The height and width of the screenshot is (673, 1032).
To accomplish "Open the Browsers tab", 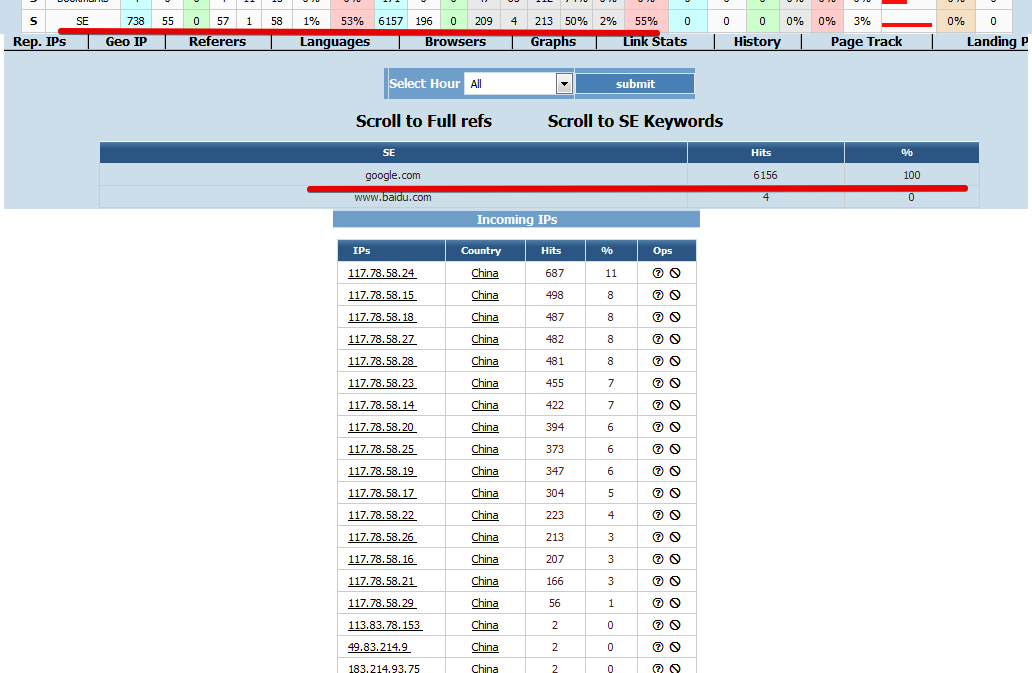I will tap(455, 41).
